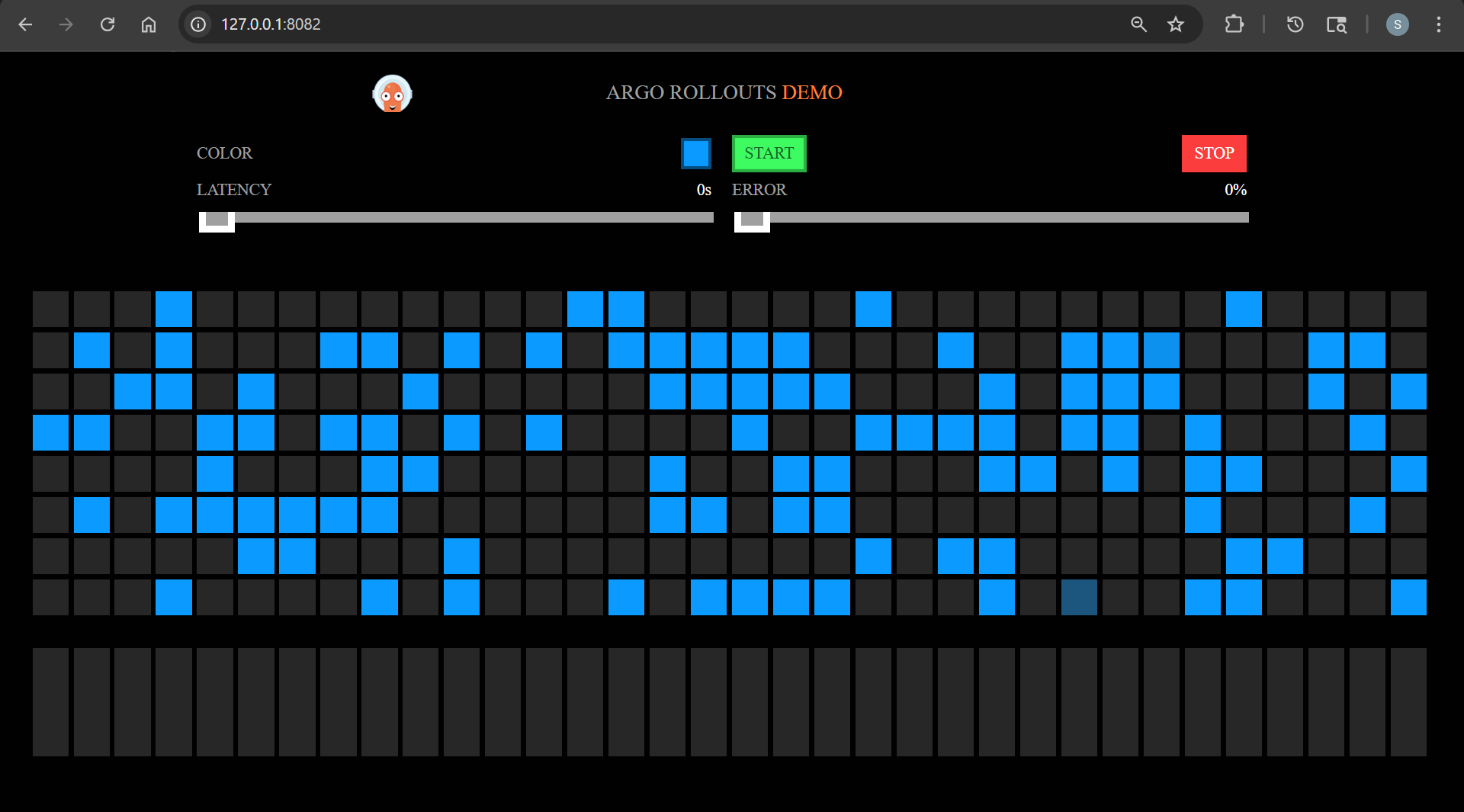Click the ARGO ROLLOUTS DEMO title

(724, 92)
